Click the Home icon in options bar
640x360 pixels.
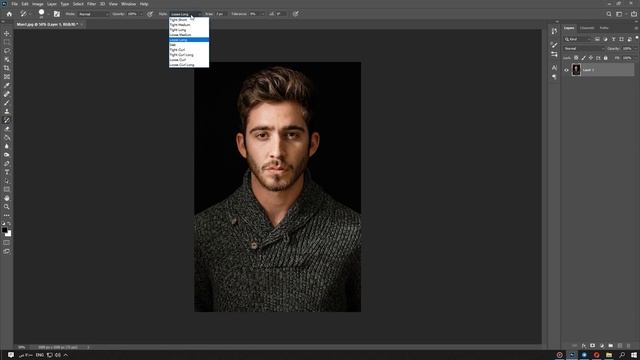(9, 14)
